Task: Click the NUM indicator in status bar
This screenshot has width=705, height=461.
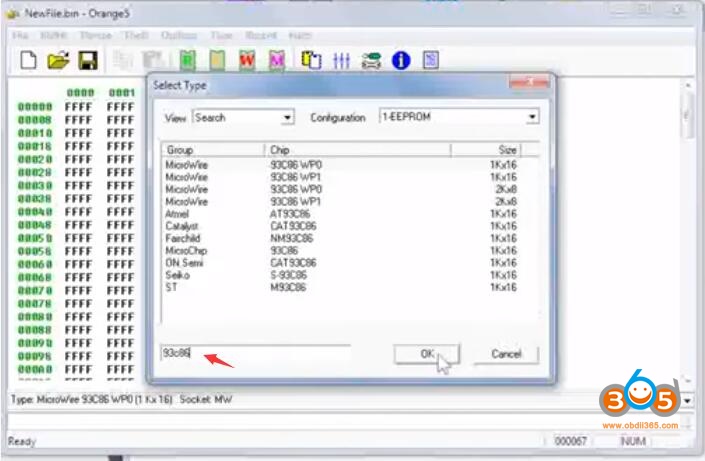Action: coord(633,441)
